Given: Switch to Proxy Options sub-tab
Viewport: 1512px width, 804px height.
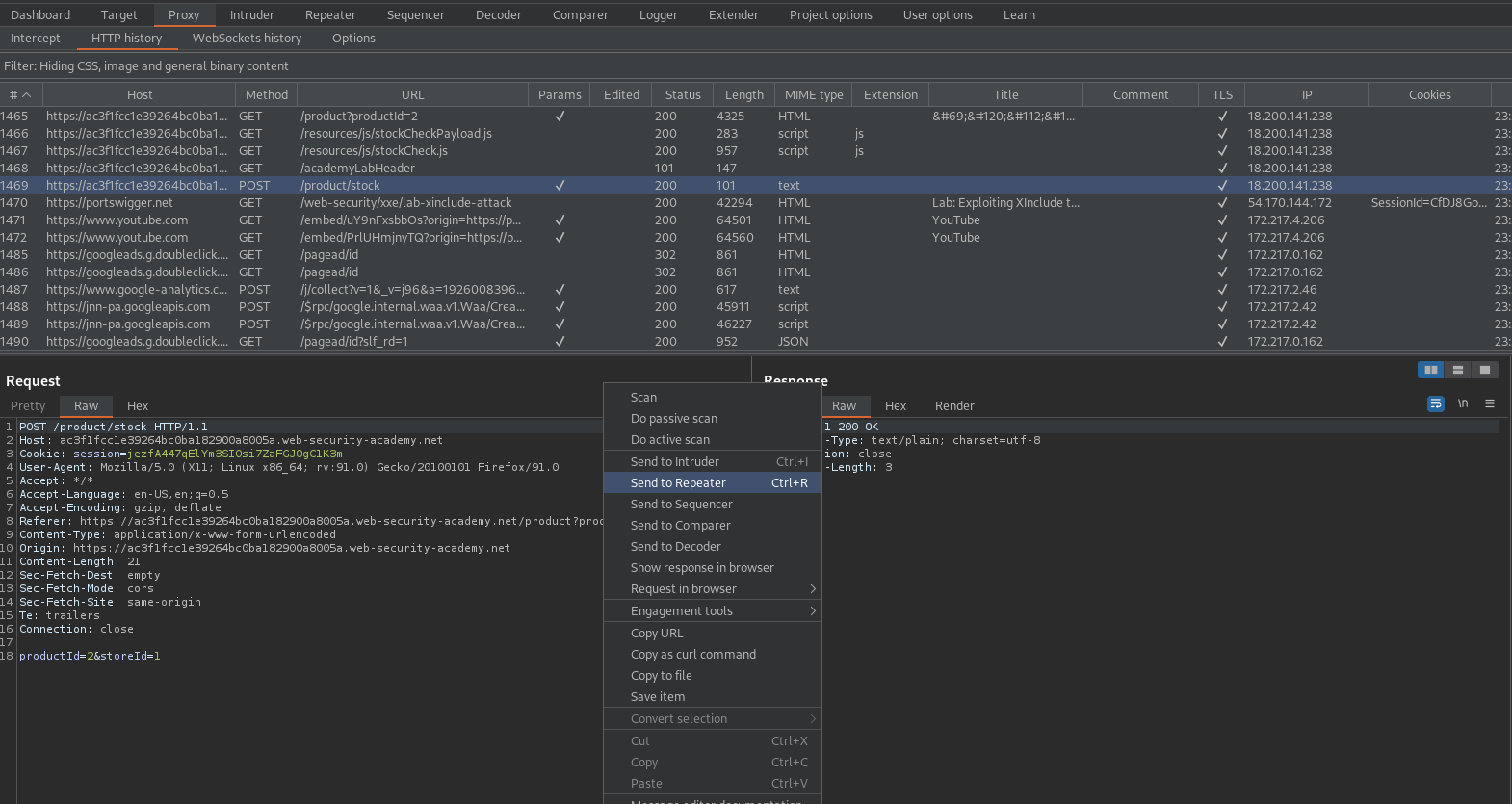Looking at the screenshot, I should (353, 38).
